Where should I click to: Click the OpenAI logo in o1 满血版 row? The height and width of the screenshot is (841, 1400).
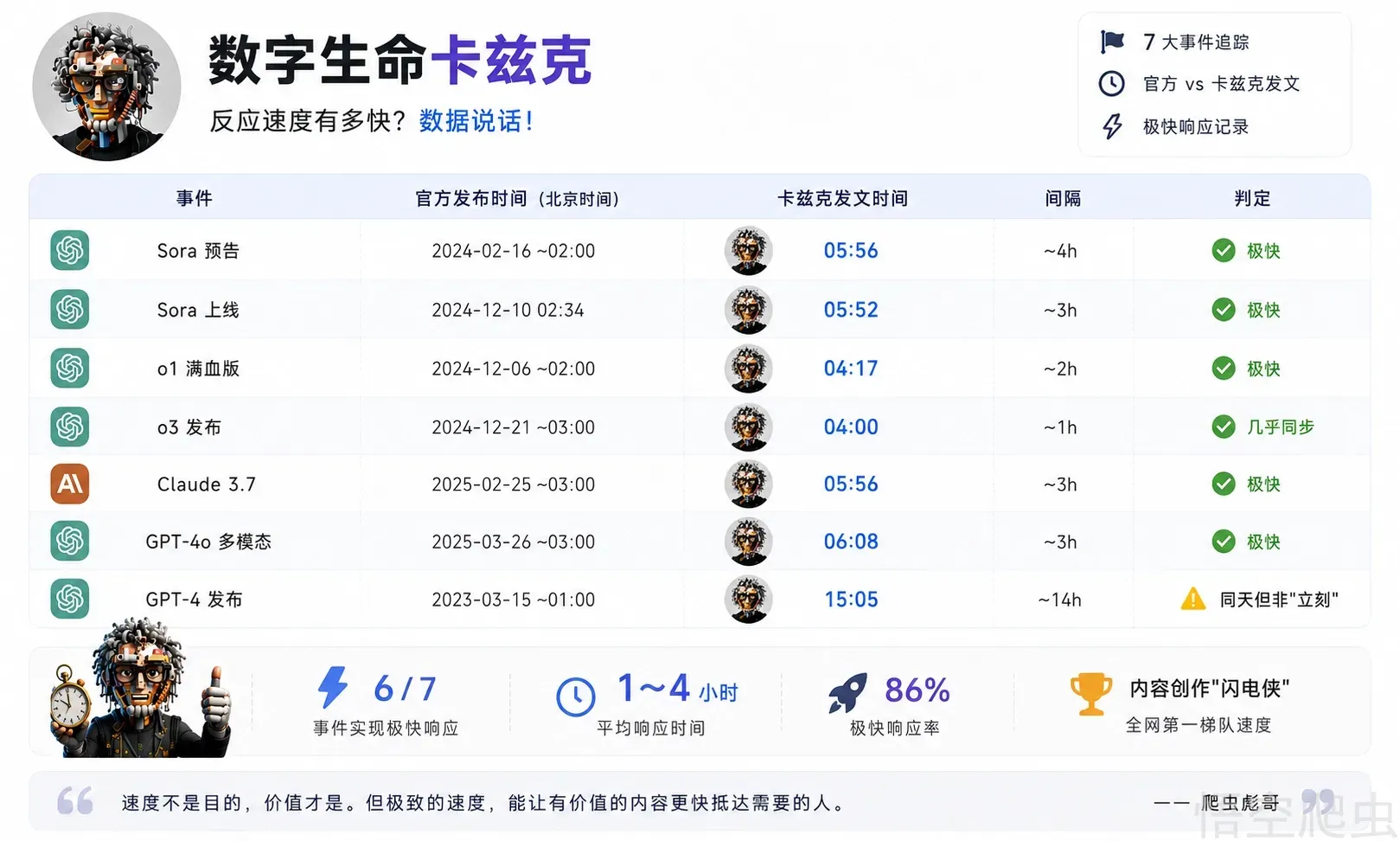click(70, 368)
